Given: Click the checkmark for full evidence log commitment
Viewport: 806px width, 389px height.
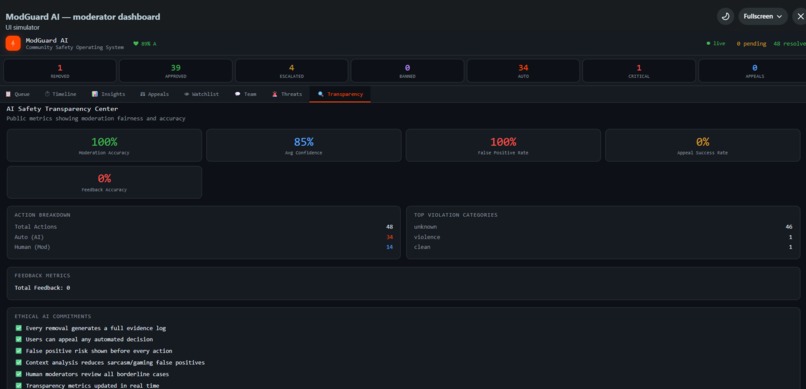Looking at the screenshot, I should [x=19, y=328].
